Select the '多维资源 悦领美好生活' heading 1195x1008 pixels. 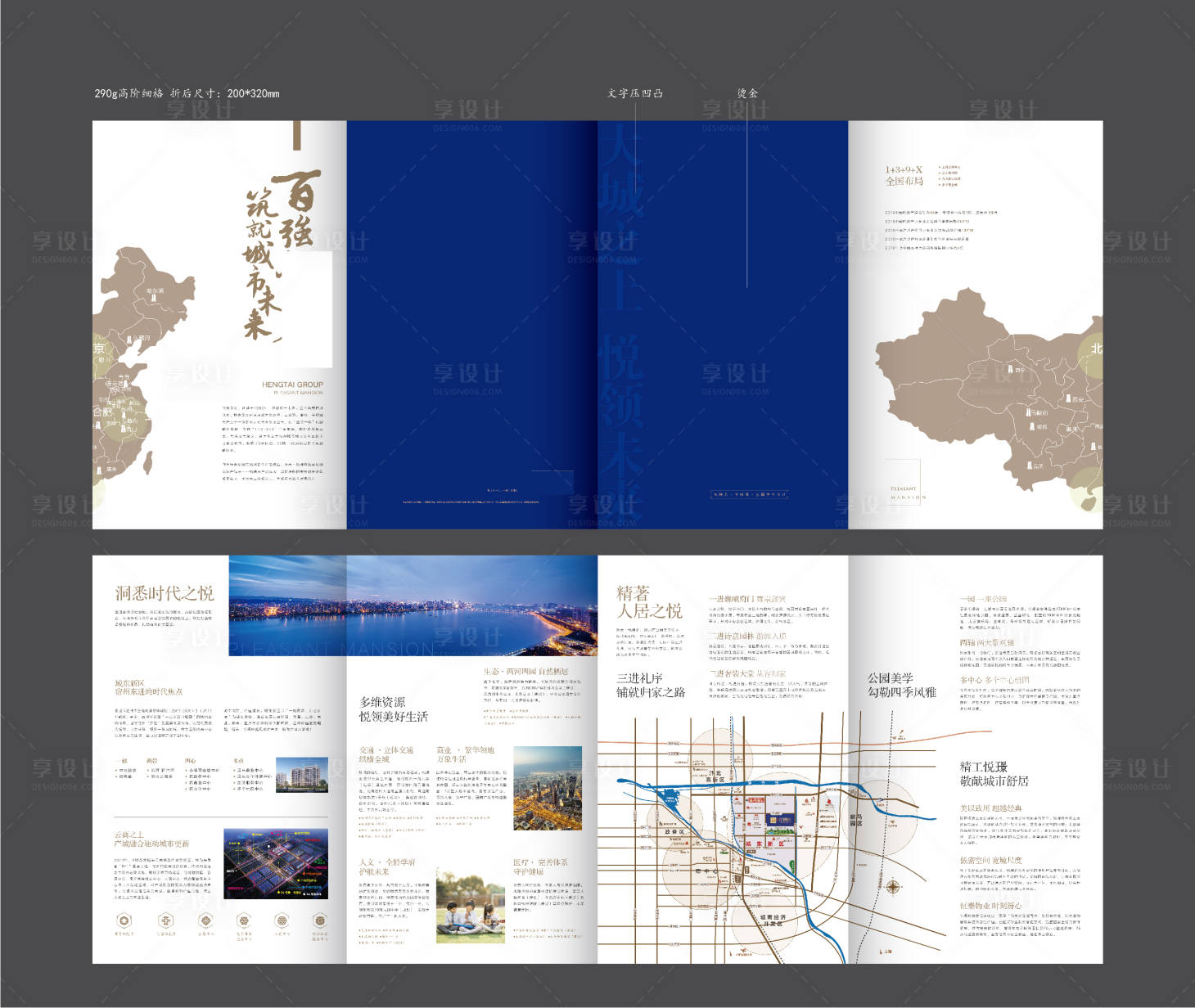pyautogui.click(x=393, y=709)
